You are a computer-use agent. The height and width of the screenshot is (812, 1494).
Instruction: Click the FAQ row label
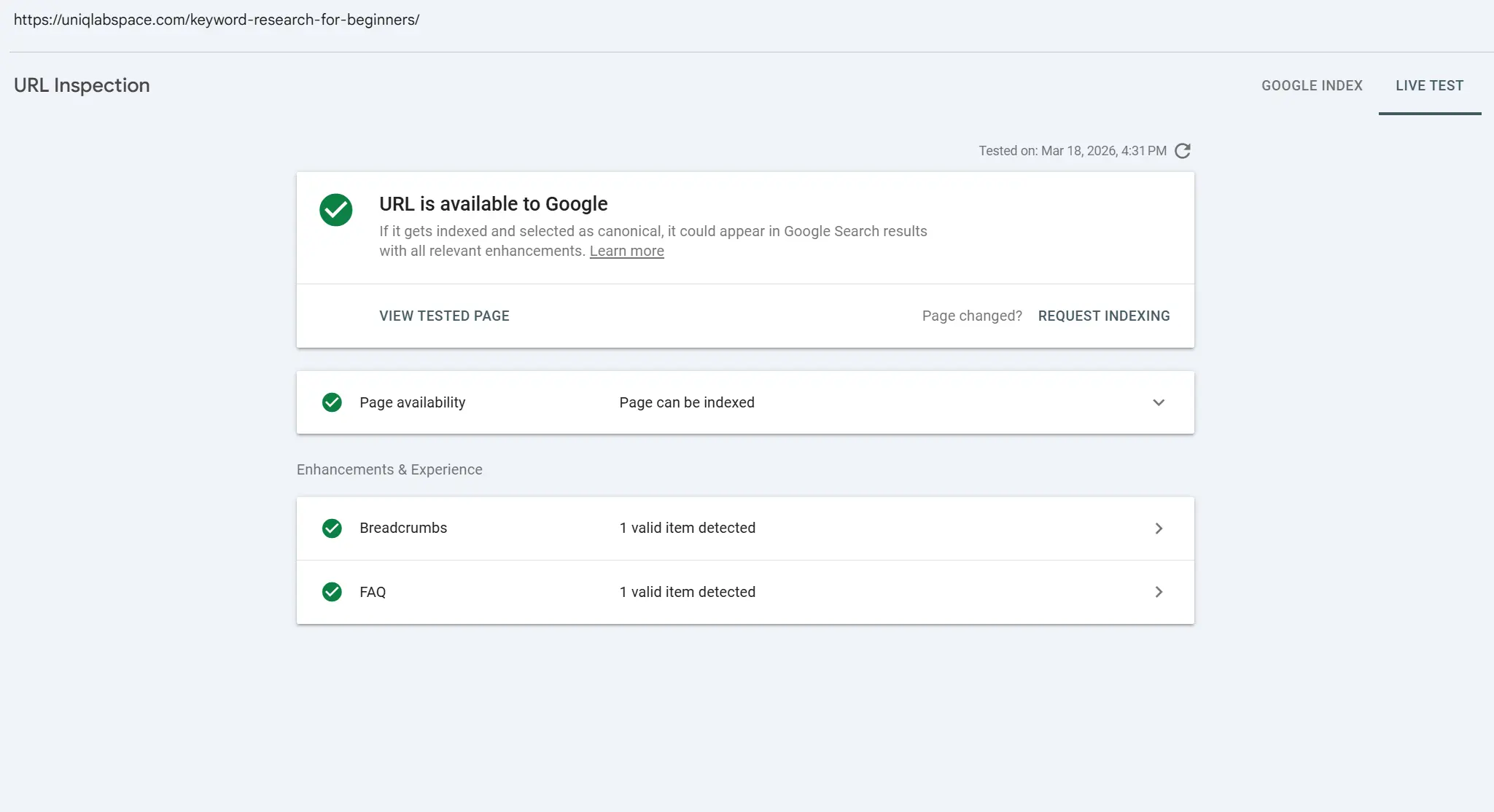pyautogui.click(x=373, y=592)
